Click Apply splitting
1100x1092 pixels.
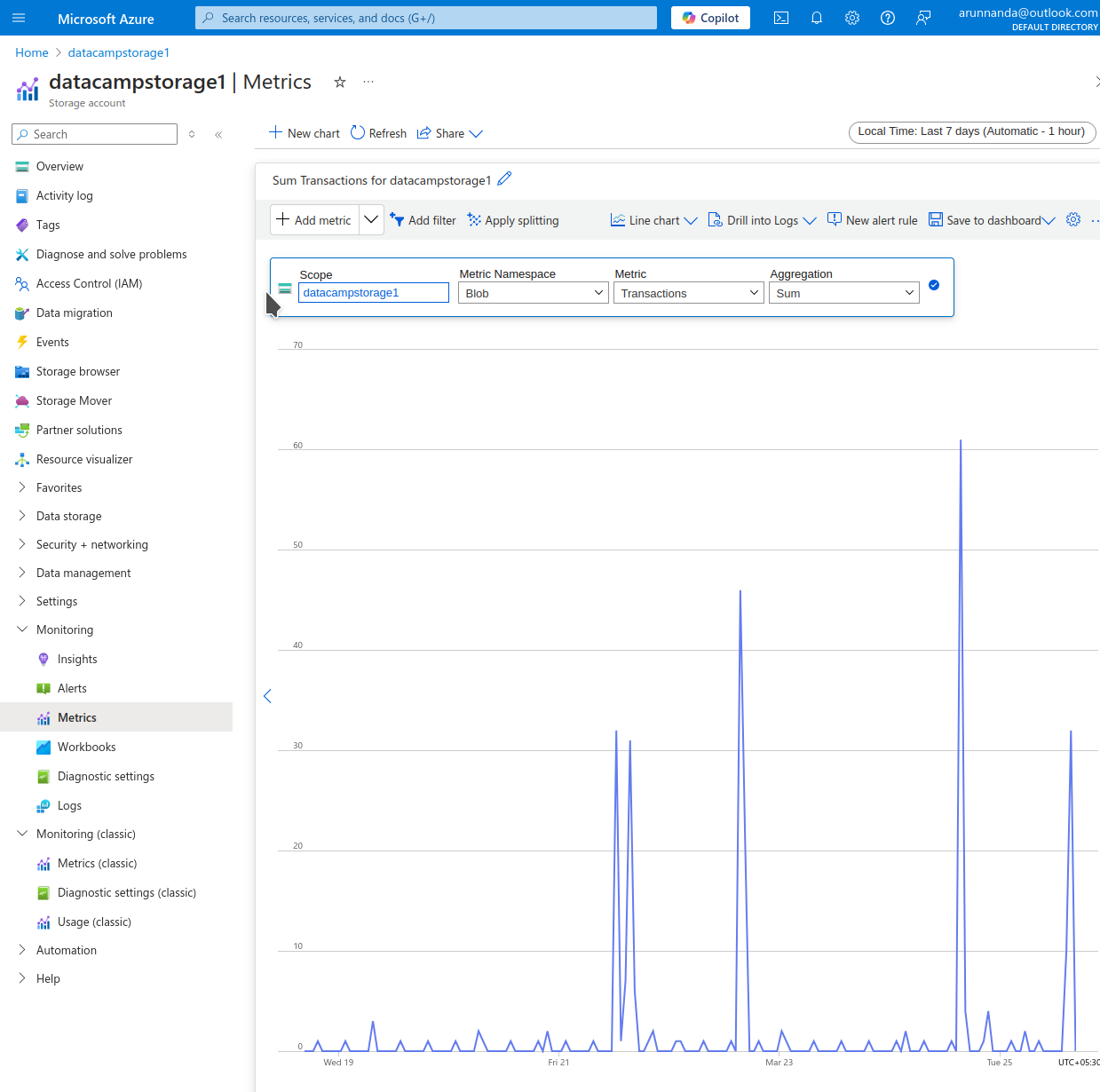click(513, 220)
